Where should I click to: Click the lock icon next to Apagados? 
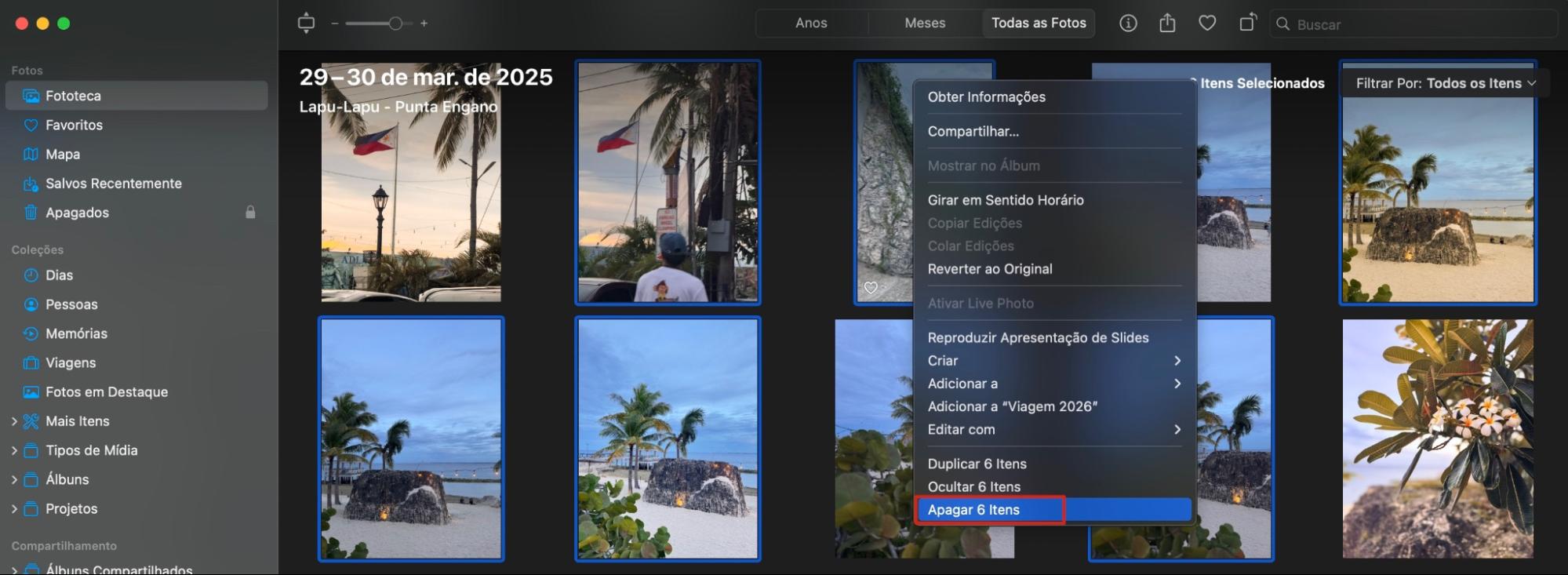(x=250, y=213)
